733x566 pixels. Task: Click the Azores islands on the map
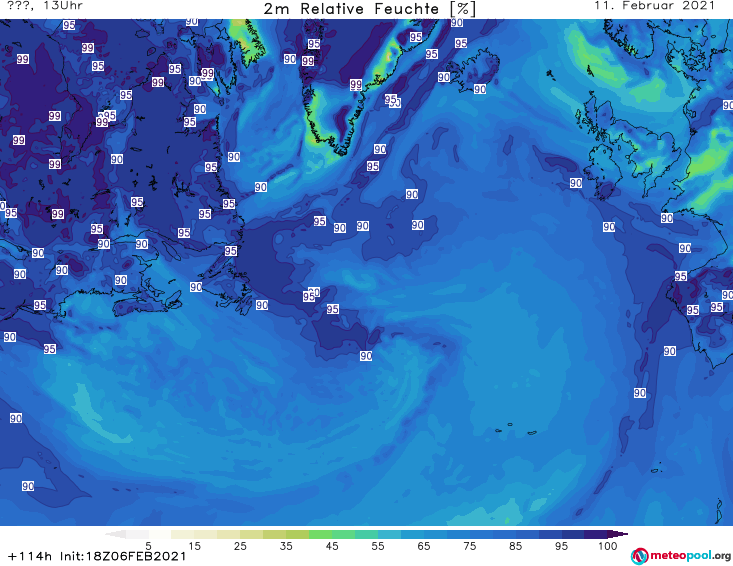517,429
